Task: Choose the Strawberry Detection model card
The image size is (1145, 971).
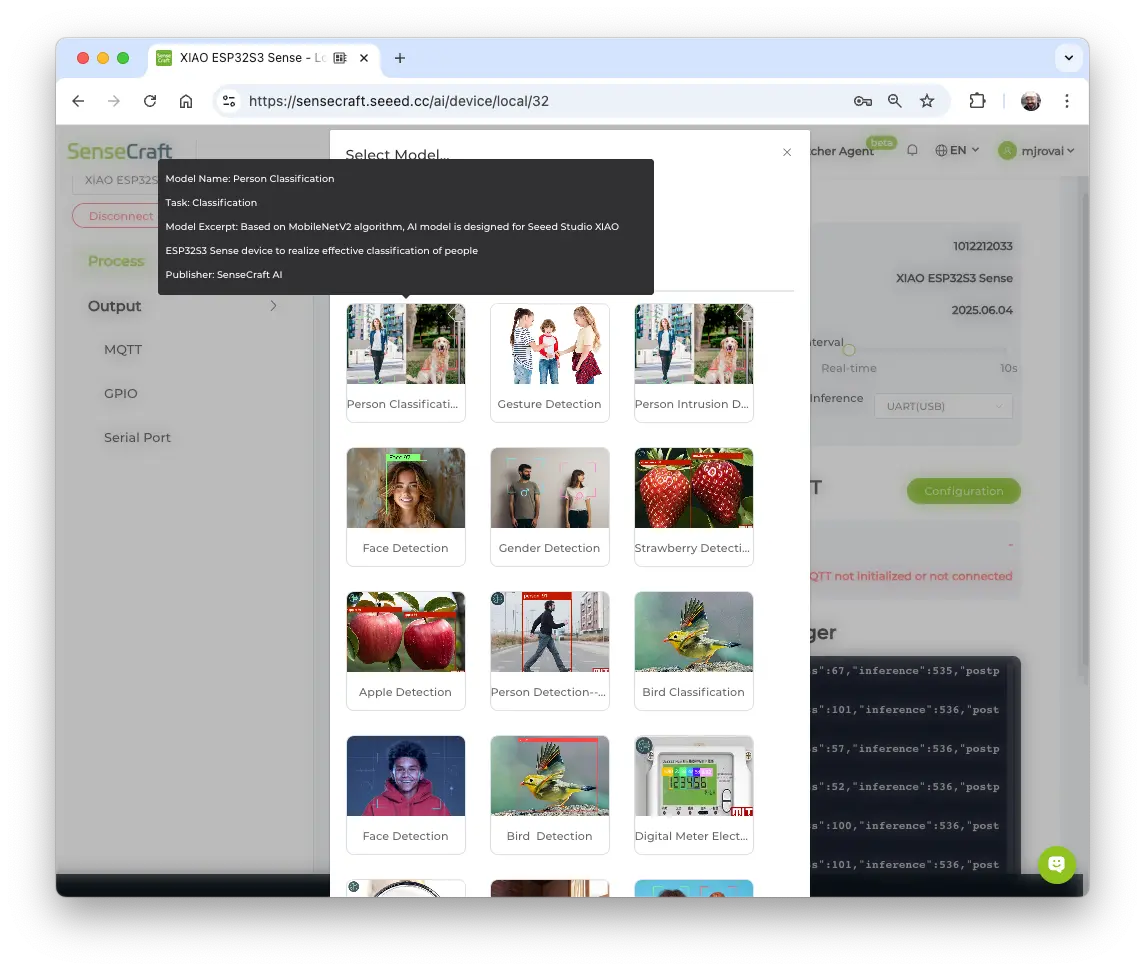Action: click(693, 505)
